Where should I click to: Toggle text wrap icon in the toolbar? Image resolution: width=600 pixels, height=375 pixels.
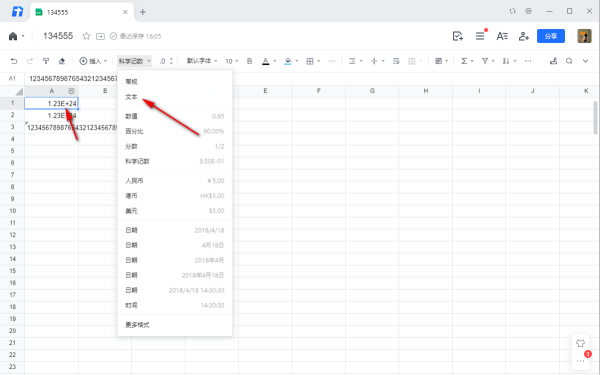(396, 61)
